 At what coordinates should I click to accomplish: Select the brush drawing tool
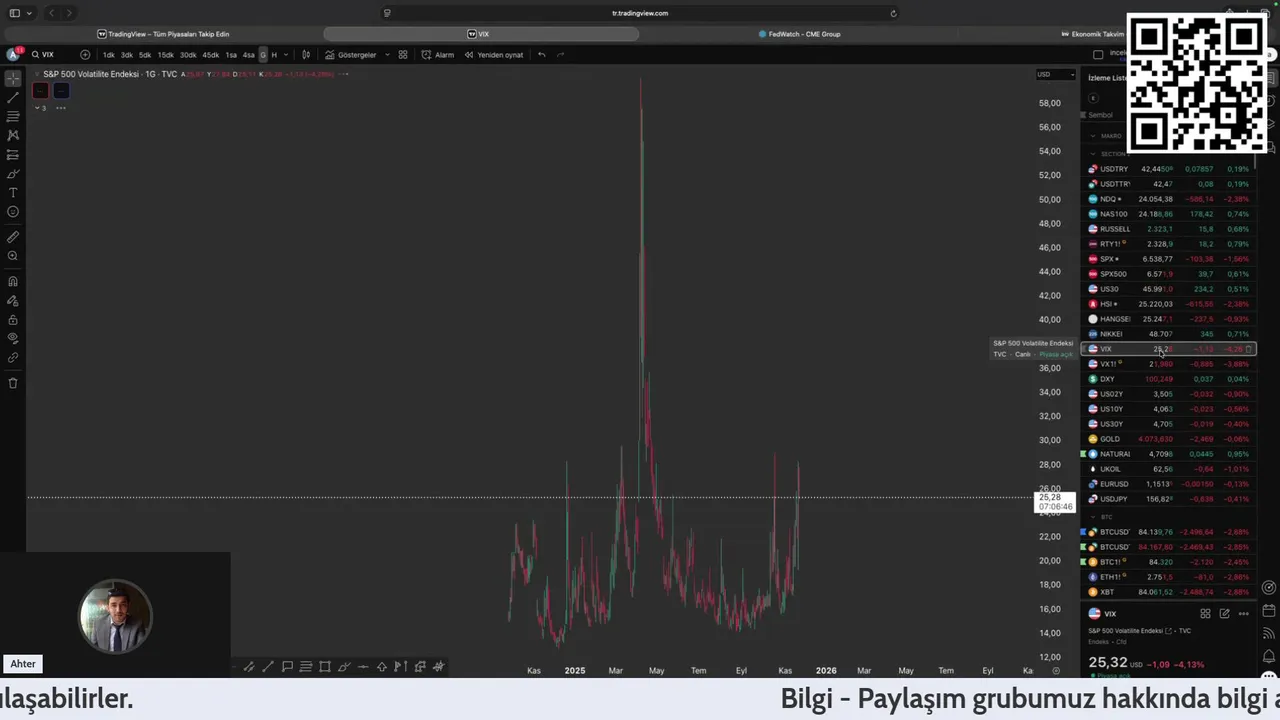coord(13,173)
